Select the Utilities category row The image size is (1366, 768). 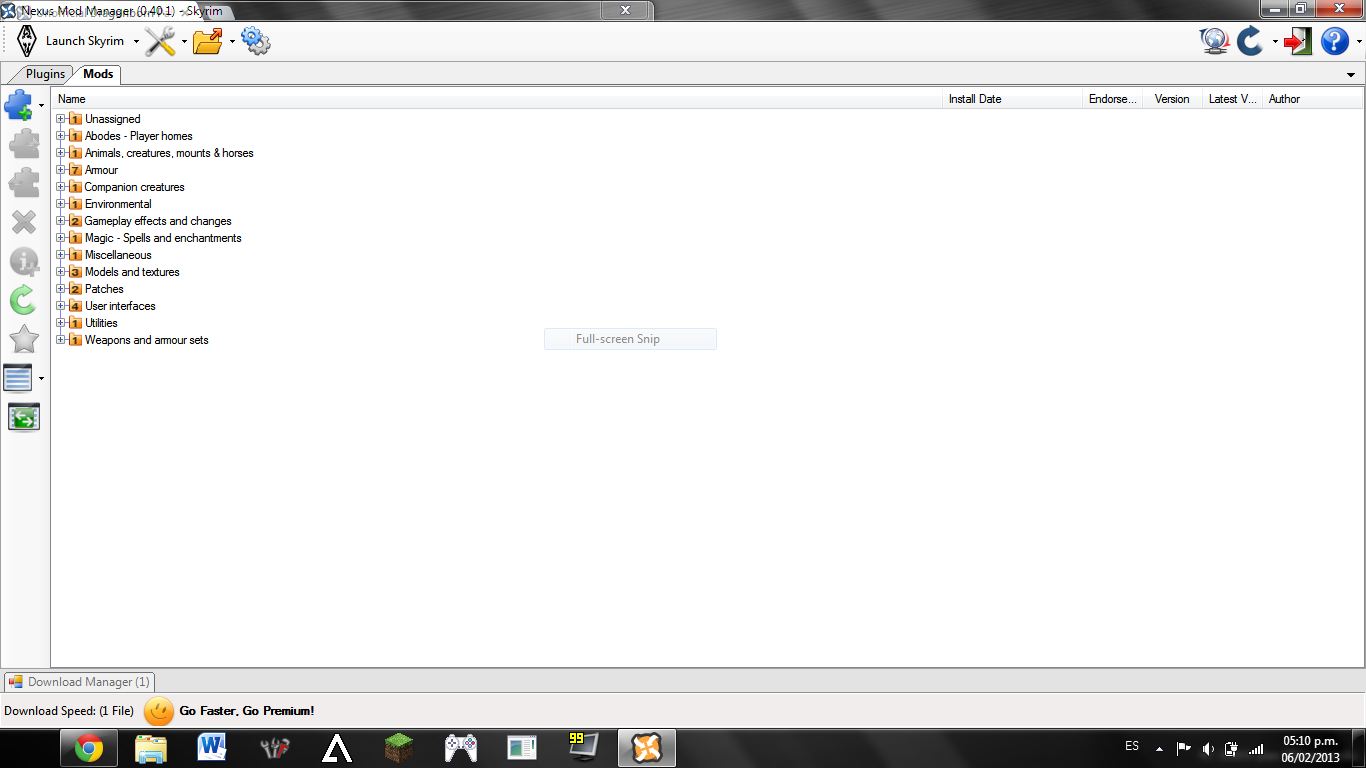pos(101,323)
